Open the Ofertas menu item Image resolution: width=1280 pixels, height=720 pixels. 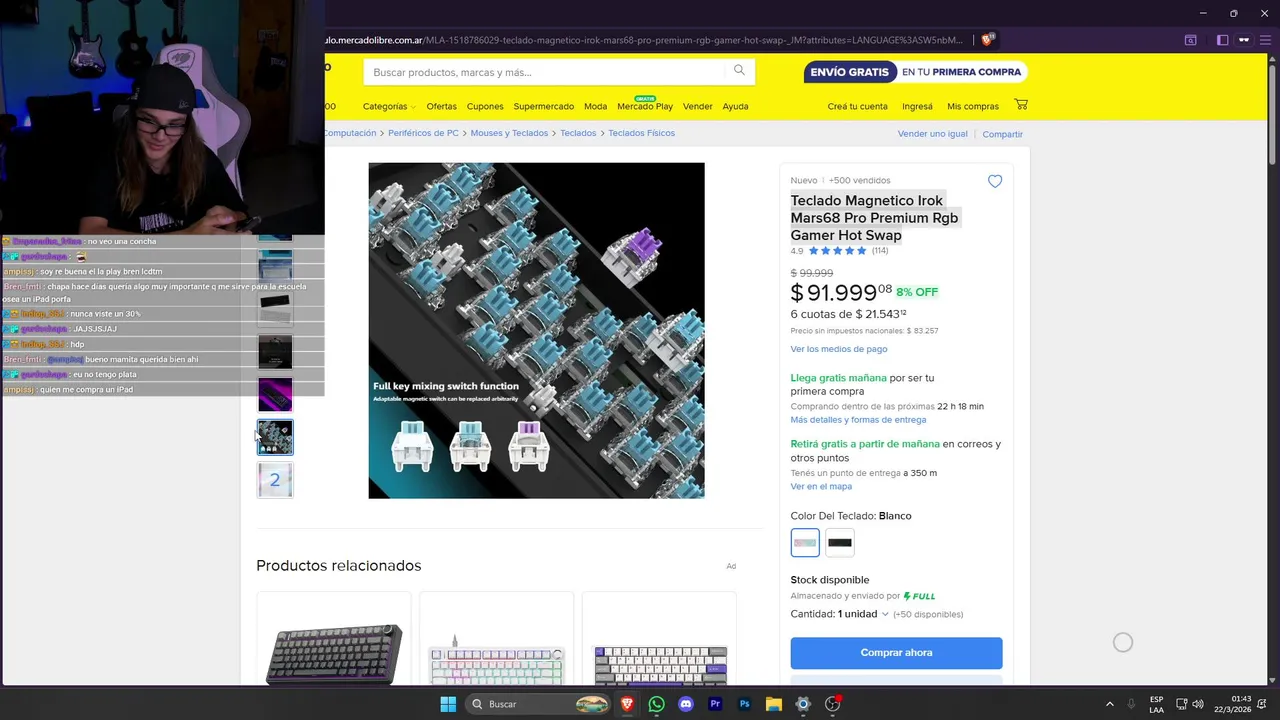click(x=441, y=106)
